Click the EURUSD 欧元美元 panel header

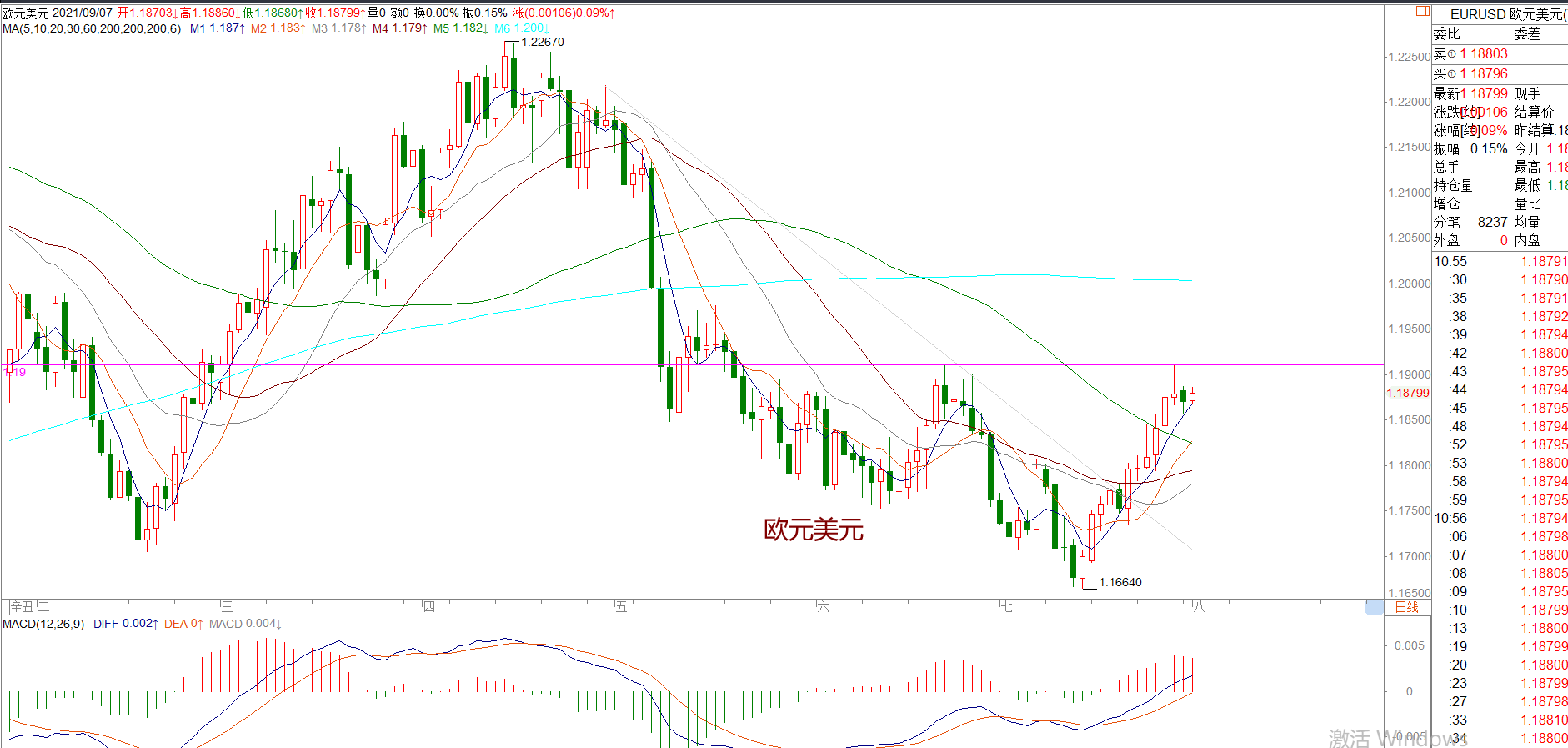(1509, 14)
